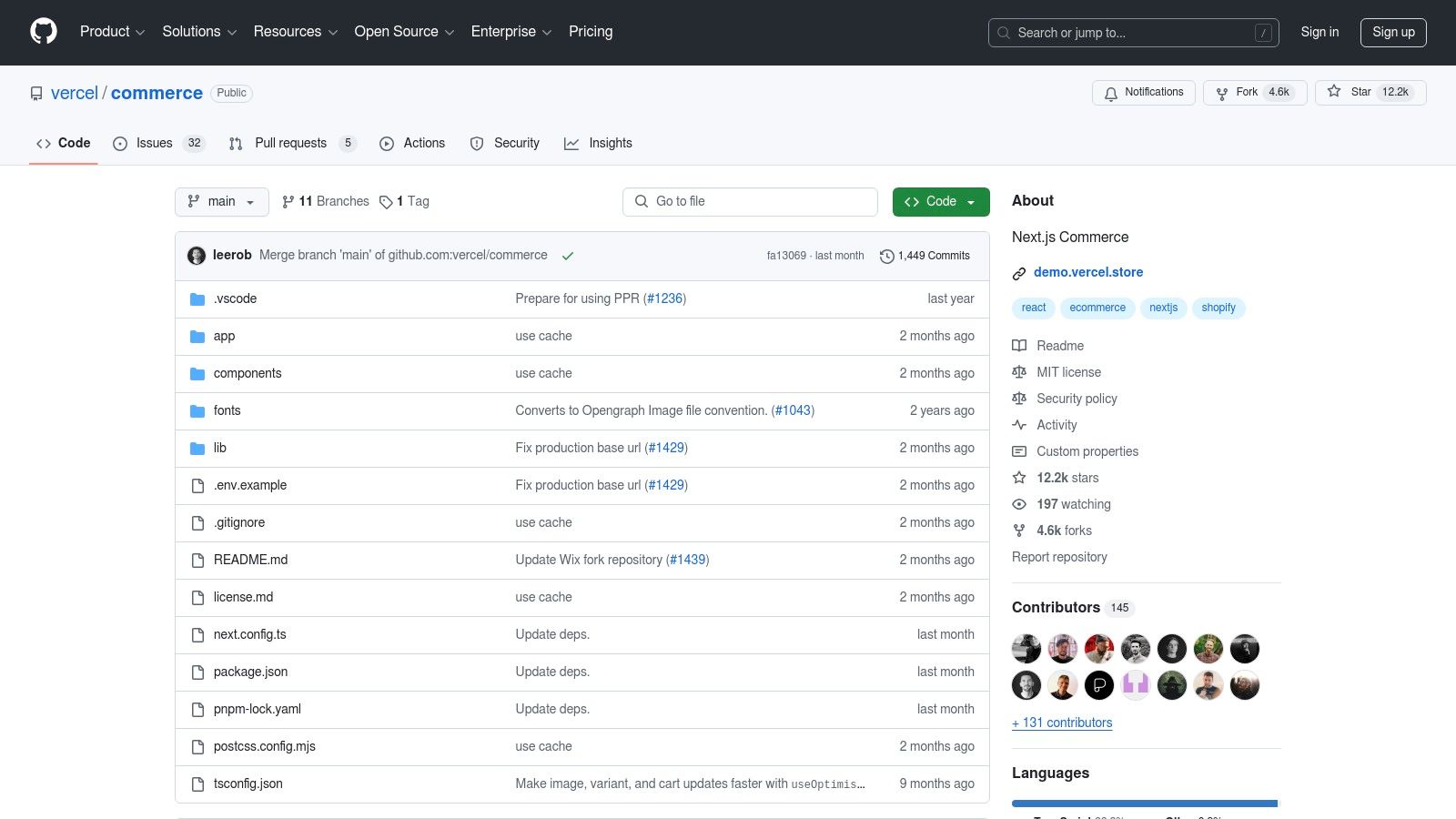Click the branches icon next to 11 Branches
This screenshot has width=1456, height=819.
(x=288, y=202)
